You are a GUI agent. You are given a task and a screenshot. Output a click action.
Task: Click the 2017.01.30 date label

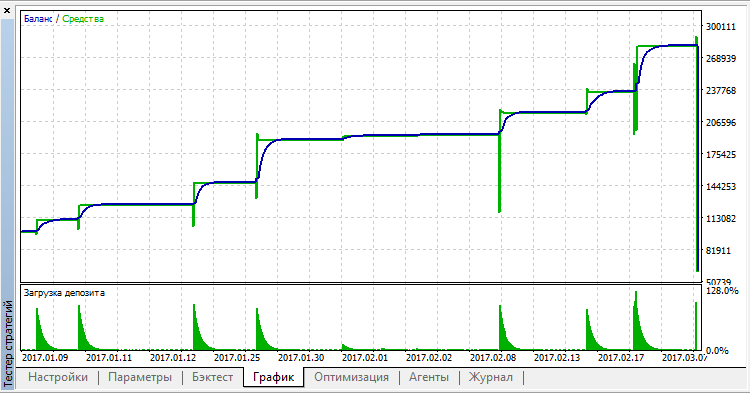click(x=301, y=357)
